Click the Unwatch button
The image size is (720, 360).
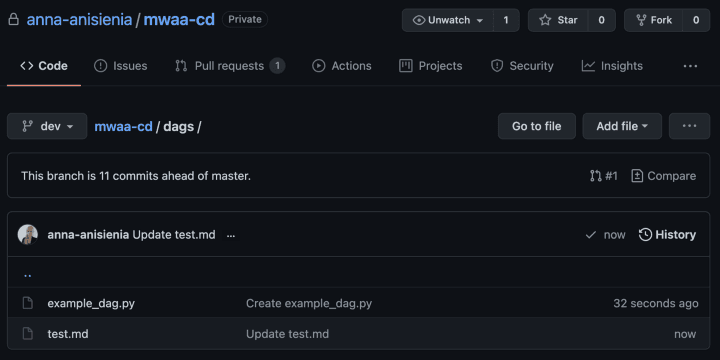pyautogui.click(x=448, y=20)
